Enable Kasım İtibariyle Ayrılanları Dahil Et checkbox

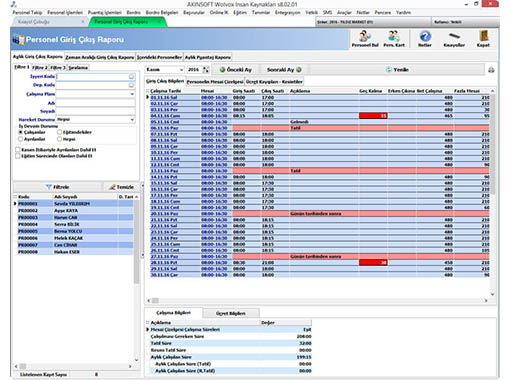point(18,150)
